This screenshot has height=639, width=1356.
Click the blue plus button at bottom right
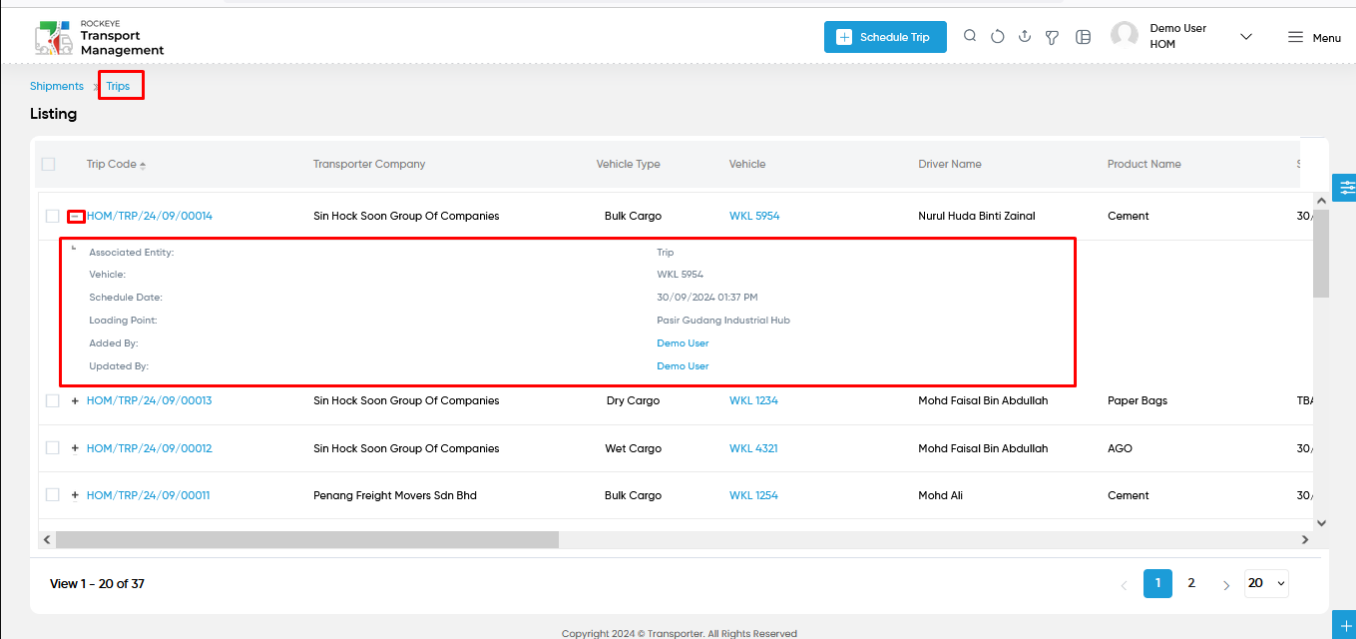coord(1345,625)
